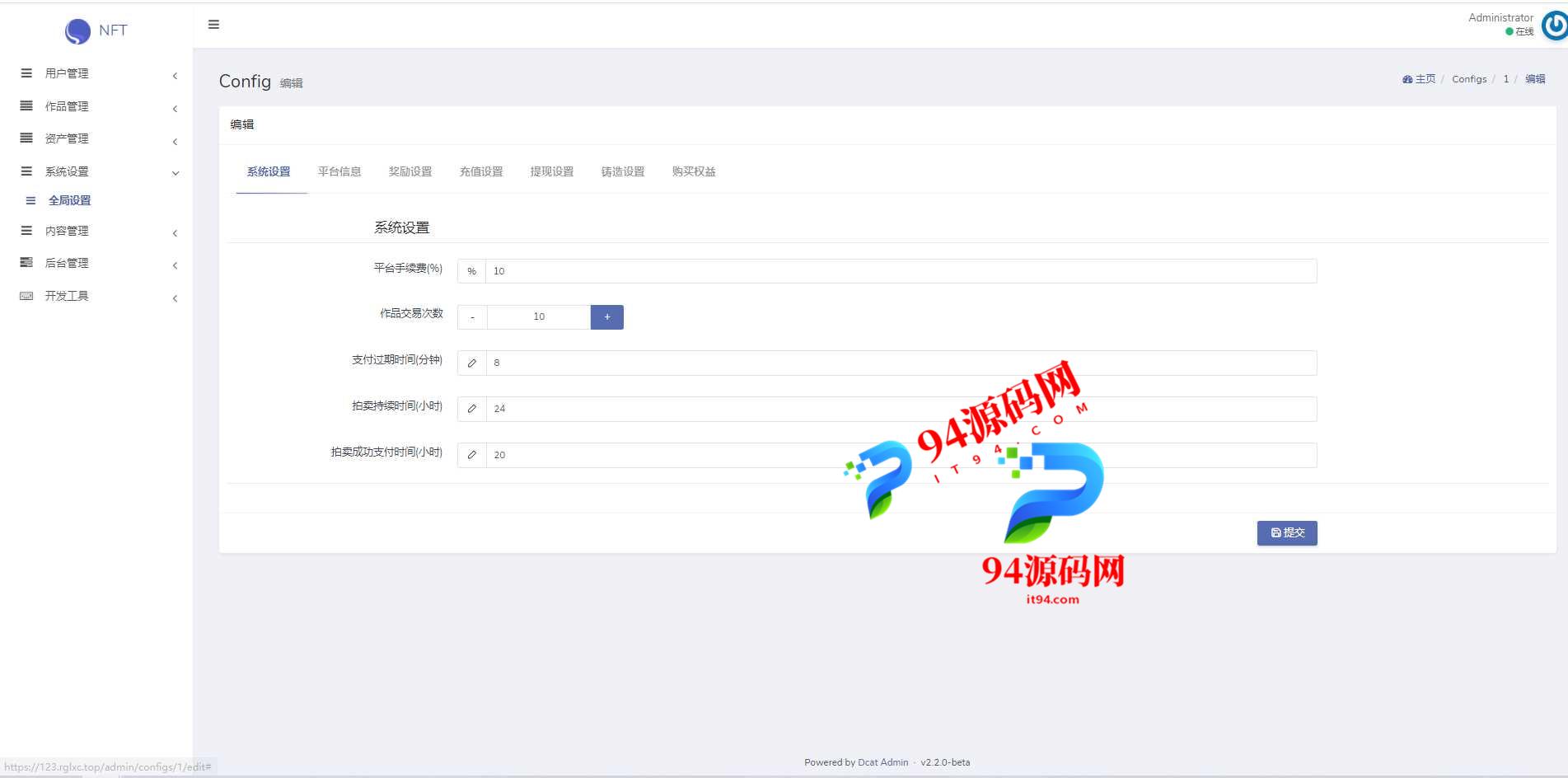The height and width of the screenshot is (778, 1568).
Task: Toggle sidebar with hamburger menu icon
Action: click(x=213, y=25)
